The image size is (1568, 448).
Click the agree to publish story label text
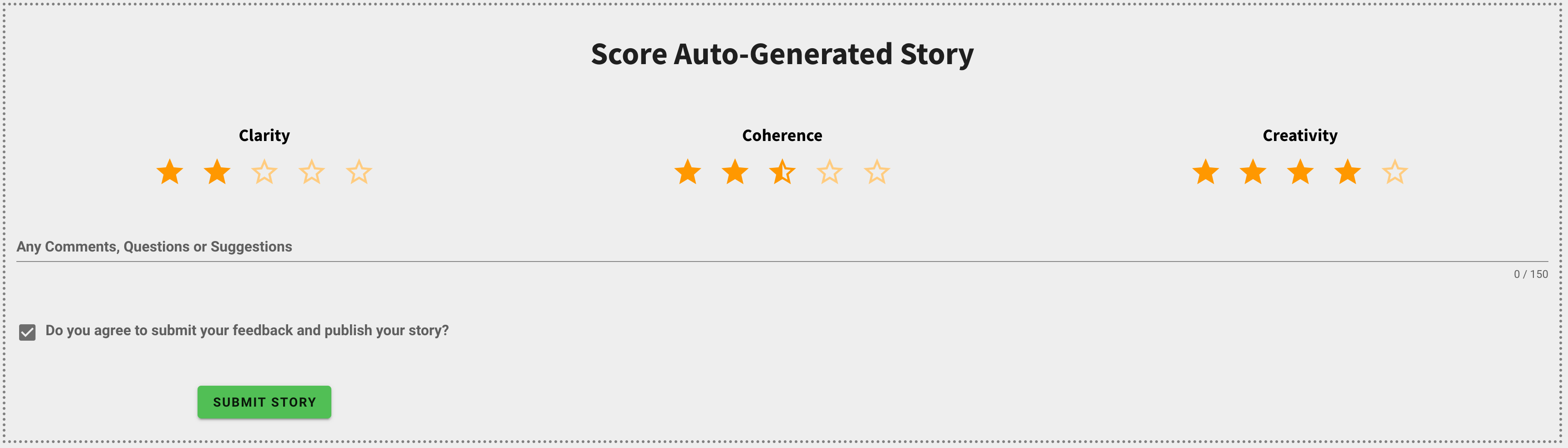point(247,331)
